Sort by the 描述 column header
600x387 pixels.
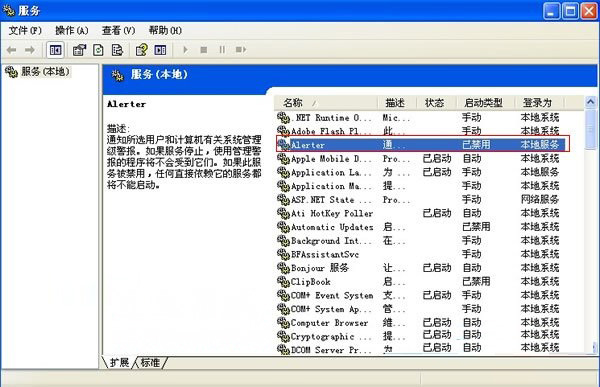click(x=397, y=103)
